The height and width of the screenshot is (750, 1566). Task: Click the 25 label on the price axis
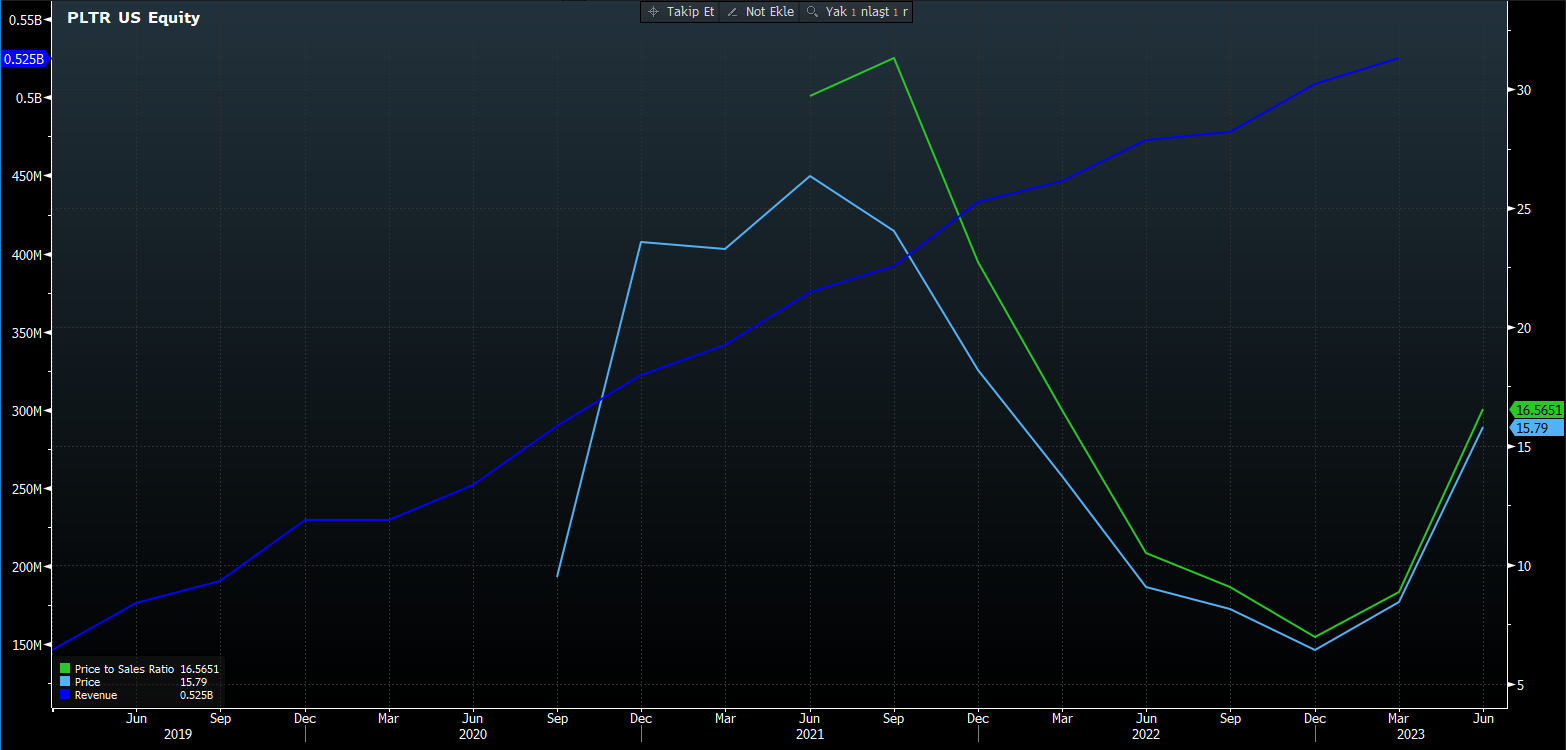(x=1523, y=209)
